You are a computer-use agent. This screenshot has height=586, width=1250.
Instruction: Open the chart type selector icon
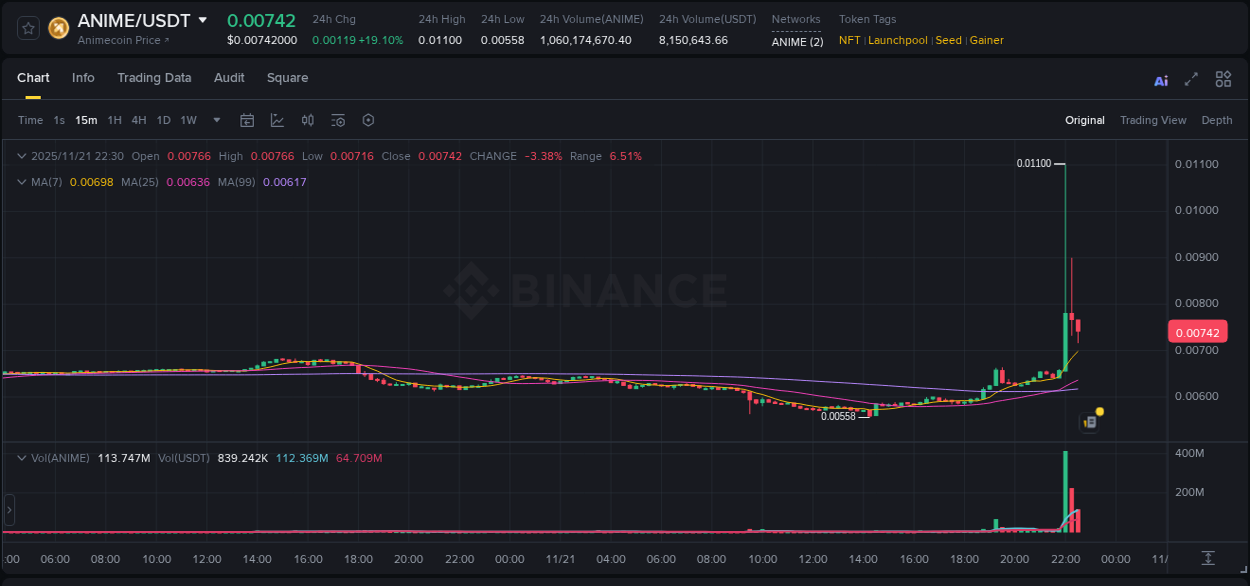click(277, 120)
